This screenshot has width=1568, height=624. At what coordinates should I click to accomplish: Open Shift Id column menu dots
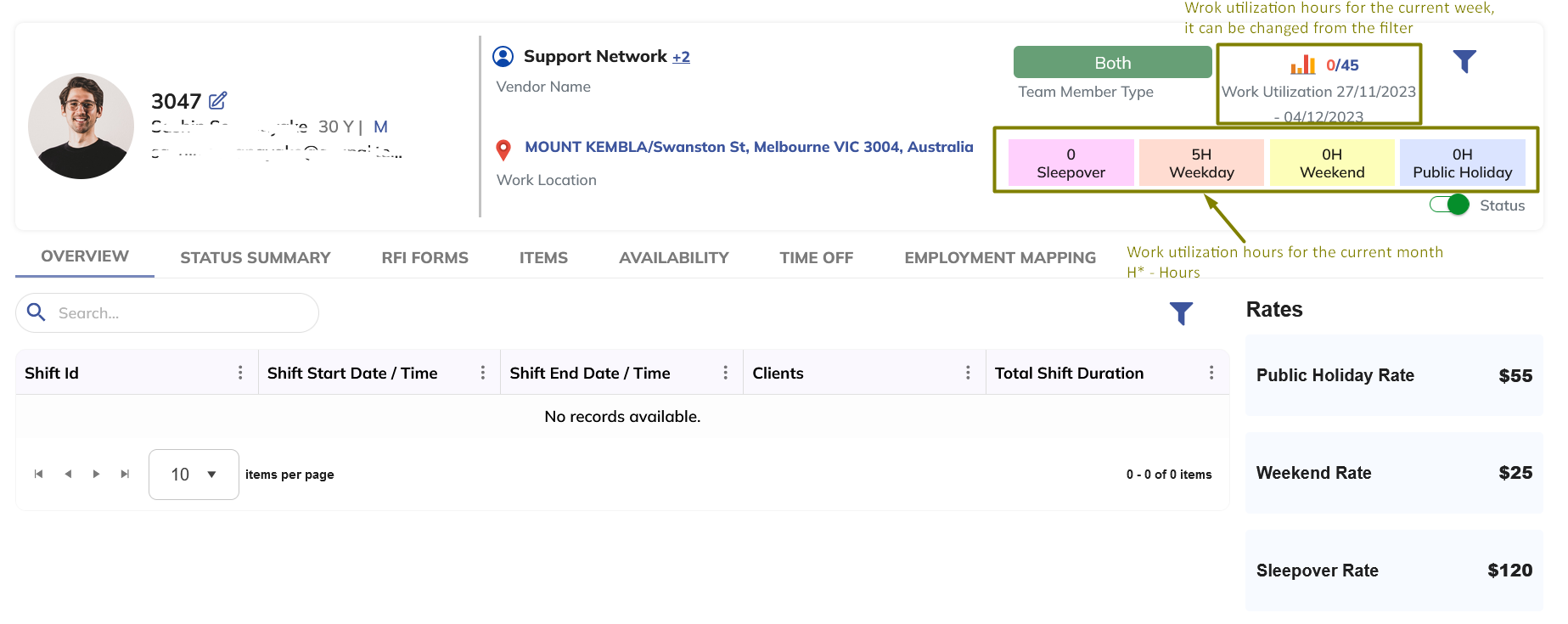[x=240, y=373]
